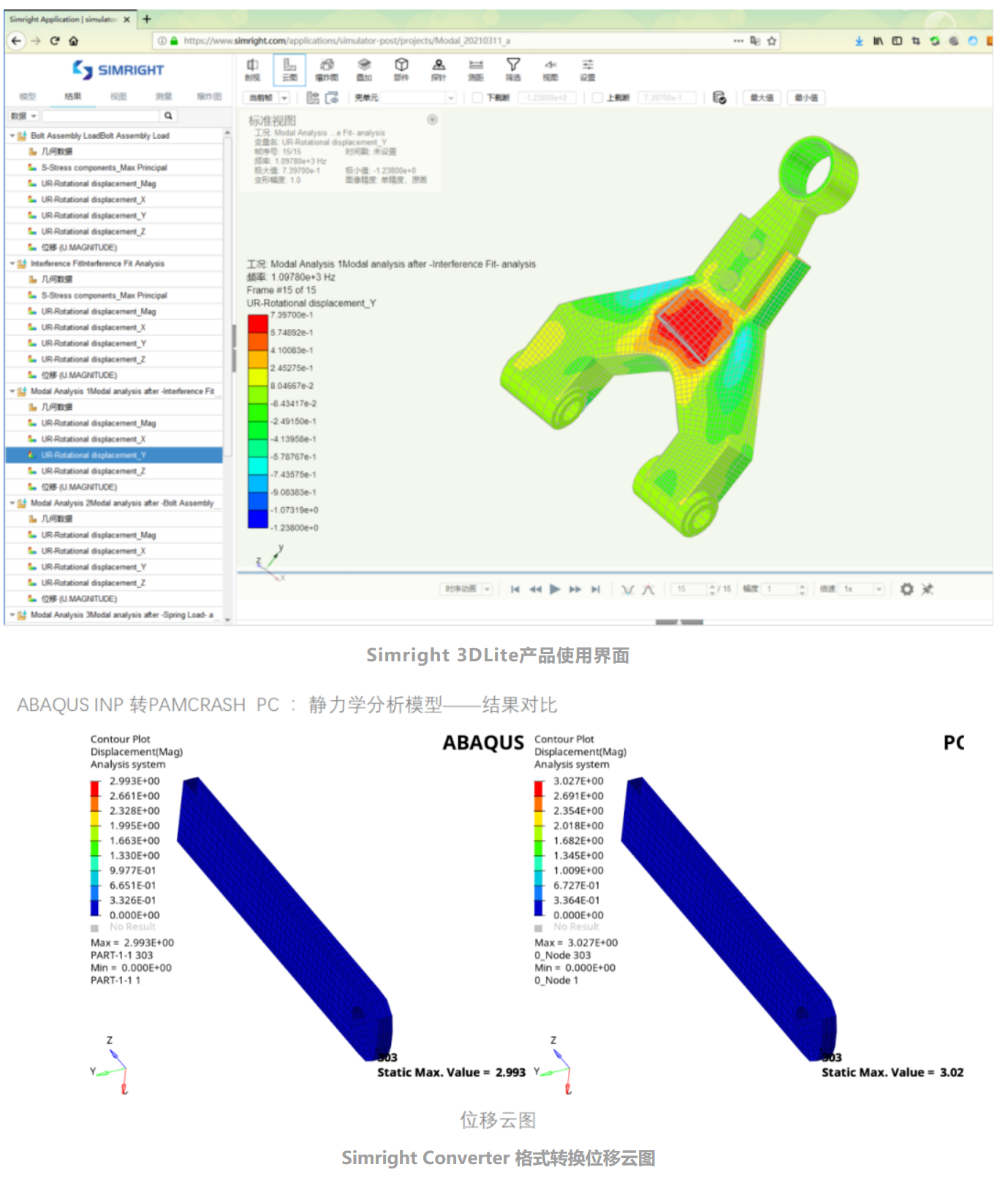Switch to the 模型 model tab
The width and height of the screenshot is (1008, 1186).
click(28, 96)
